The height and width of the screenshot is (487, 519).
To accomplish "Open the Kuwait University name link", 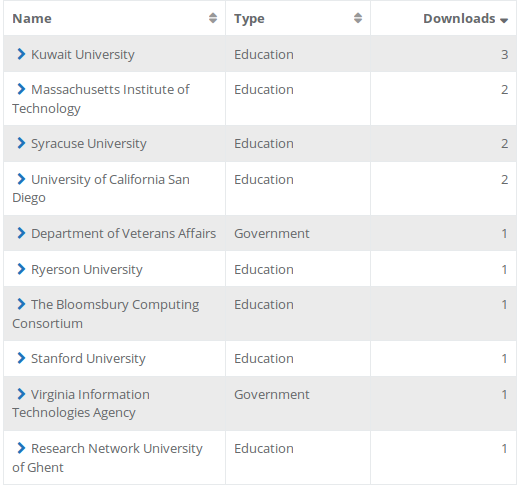I will pyautogui.click(x=83, y=54).
